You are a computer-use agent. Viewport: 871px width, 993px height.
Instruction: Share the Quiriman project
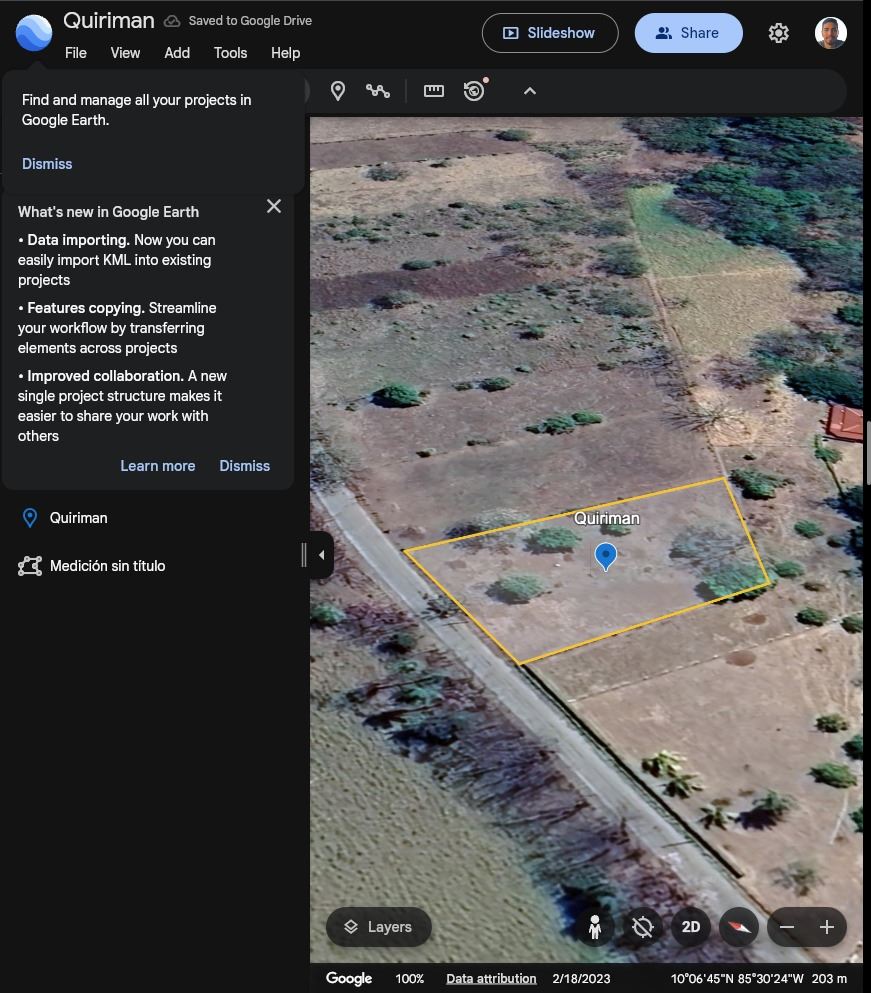tap(689, 33)
